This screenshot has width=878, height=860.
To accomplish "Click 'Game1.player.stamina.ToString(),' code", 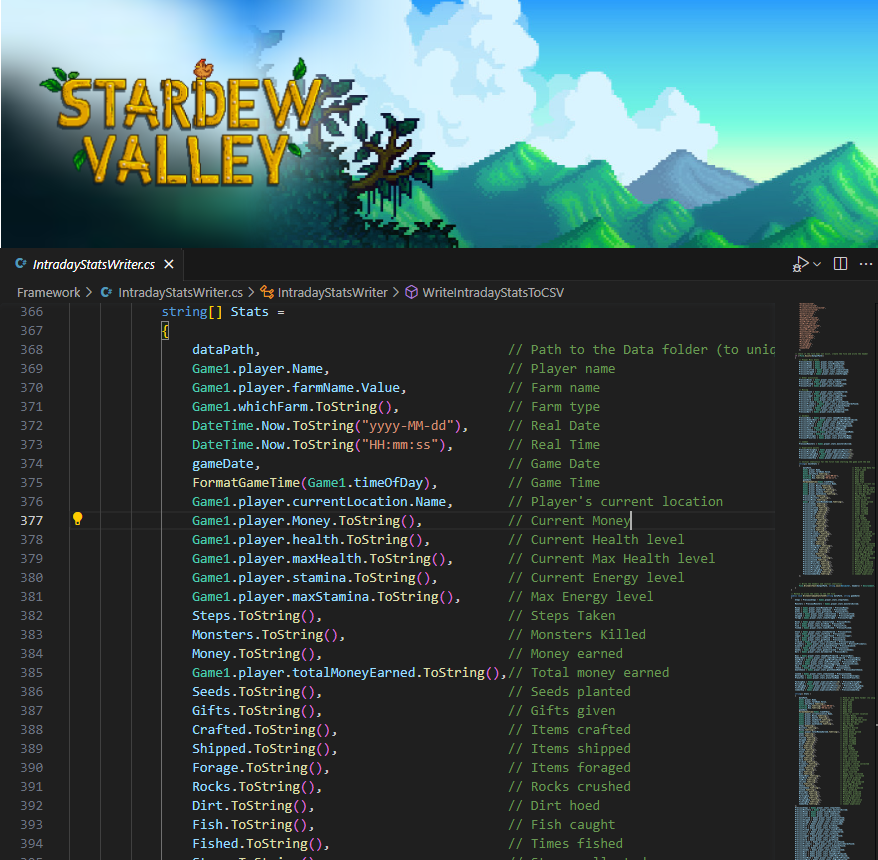I will pos(314,578).
